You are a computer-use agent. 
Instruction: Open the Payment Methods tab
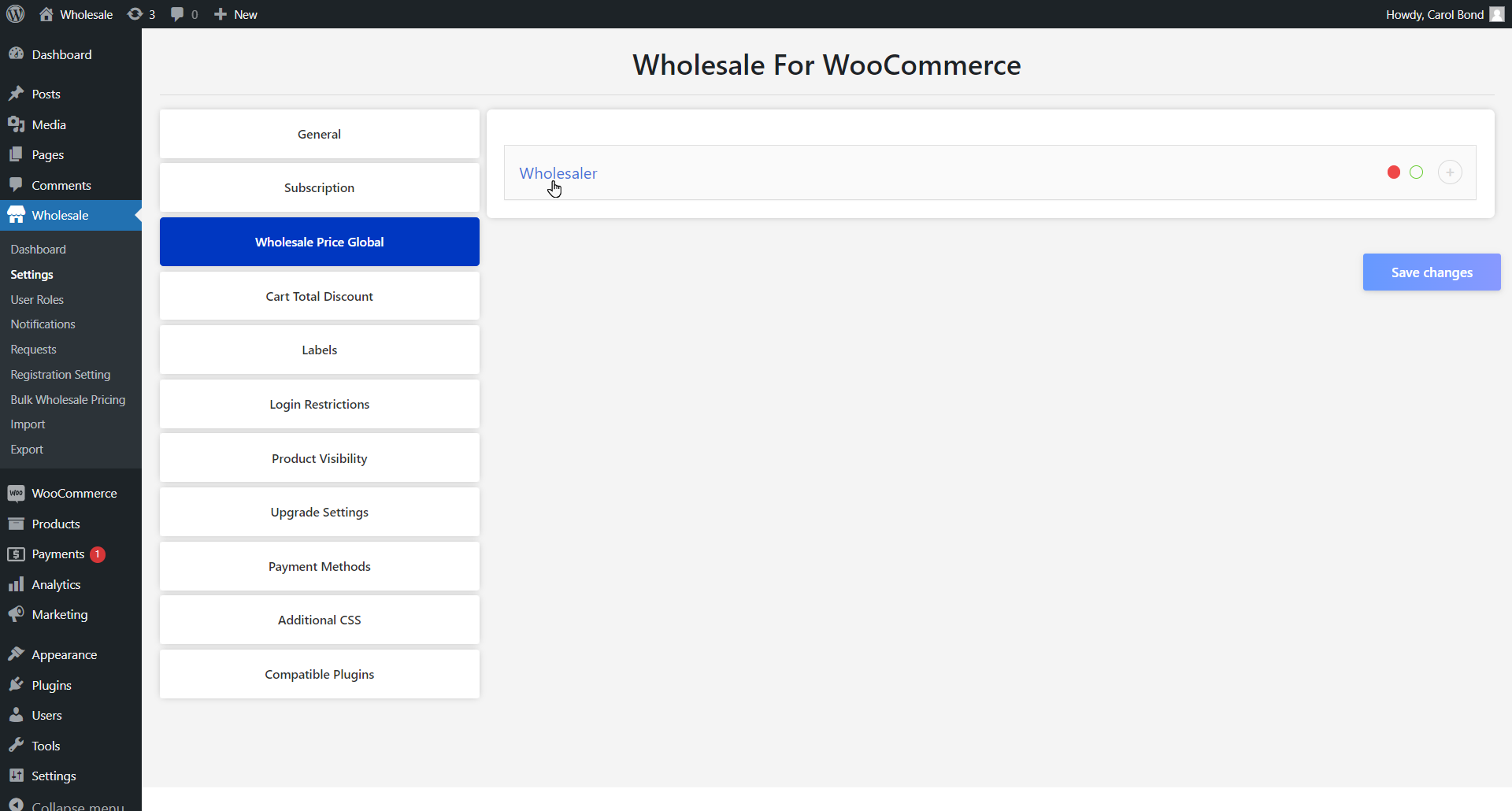click(320, 566)
